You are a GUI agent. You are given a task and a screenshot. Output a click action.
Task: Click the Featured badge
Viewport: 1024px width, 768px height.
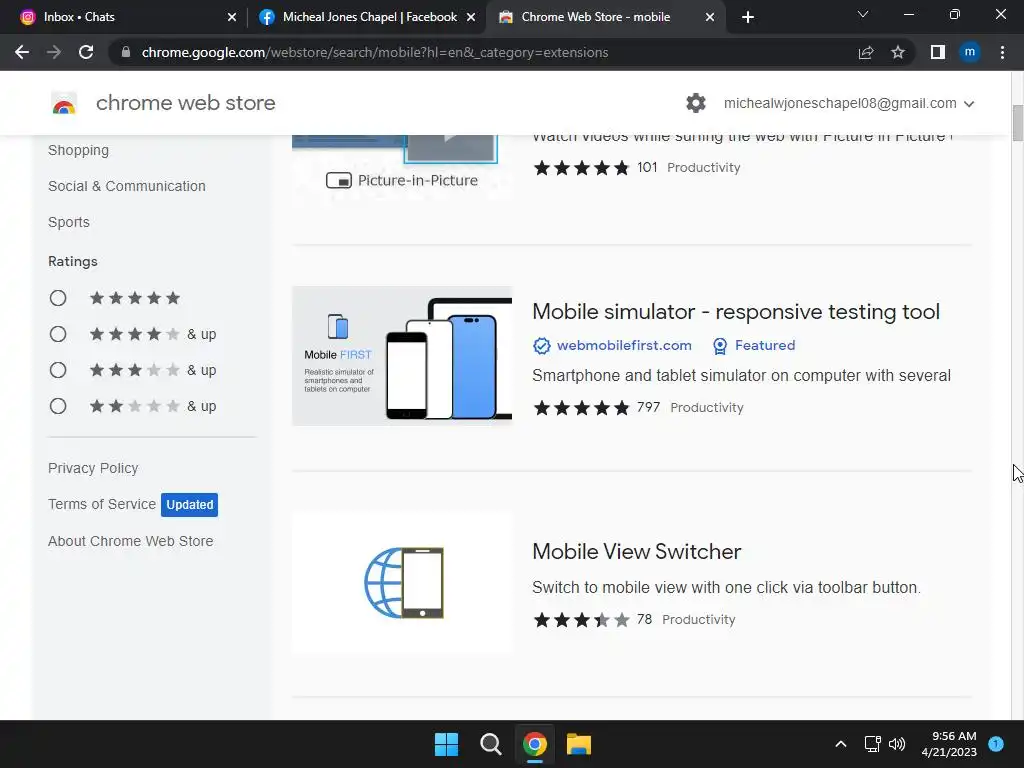tap(754, 345)
